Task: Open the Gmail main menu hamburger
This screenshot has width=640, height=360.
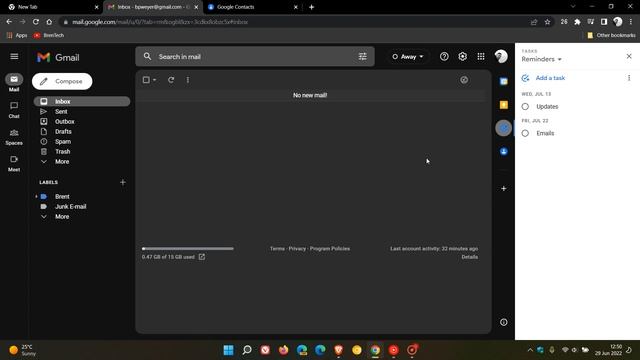Action: pos(14,56)
